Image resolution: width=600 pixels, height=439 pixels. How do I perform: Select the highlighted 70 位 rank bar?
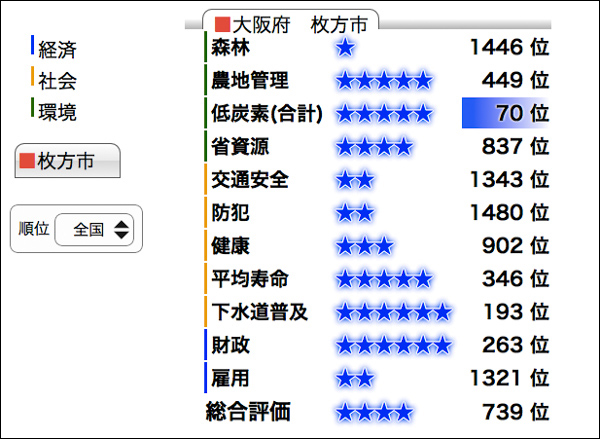[507, 113]
